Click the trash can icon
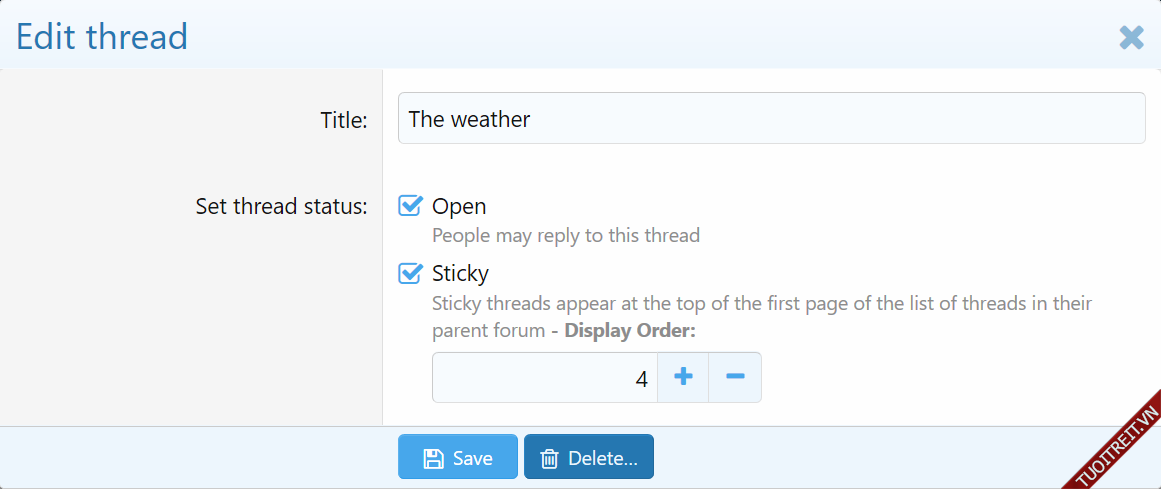The image size is (1161, 489). pyautogui.click(x=549, y=458)
